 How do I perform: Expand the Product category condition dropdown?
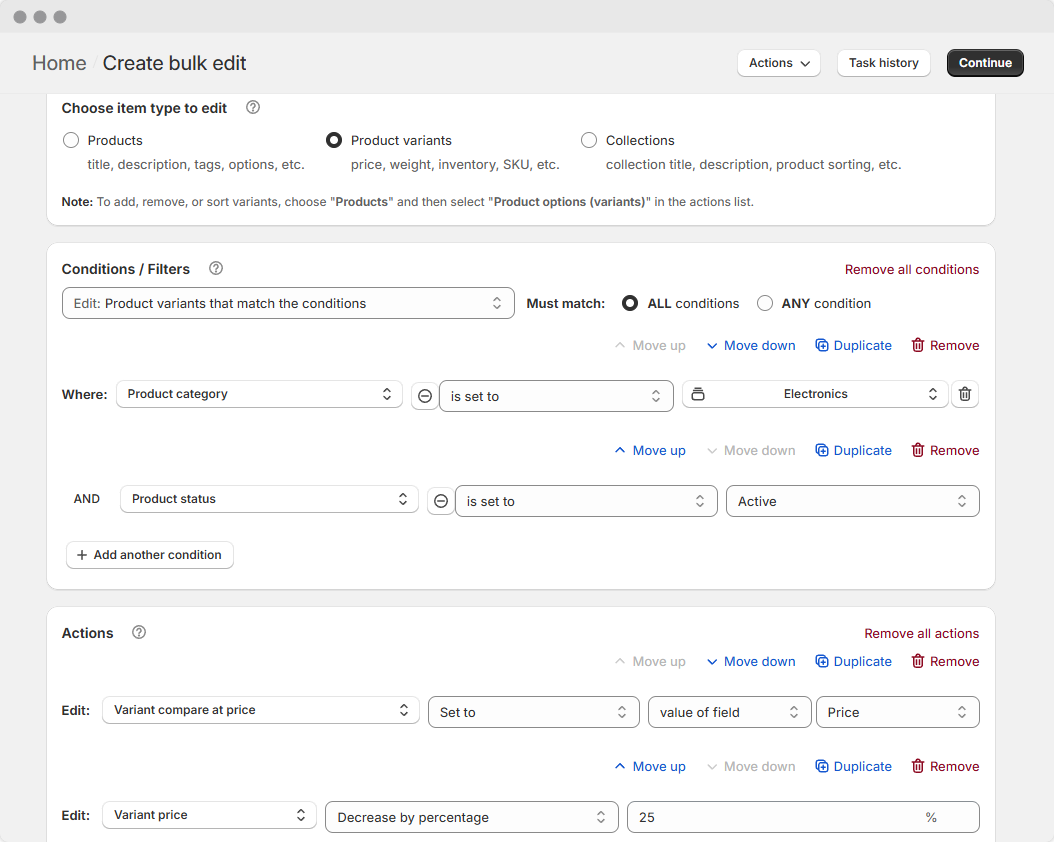click(259, 394)
